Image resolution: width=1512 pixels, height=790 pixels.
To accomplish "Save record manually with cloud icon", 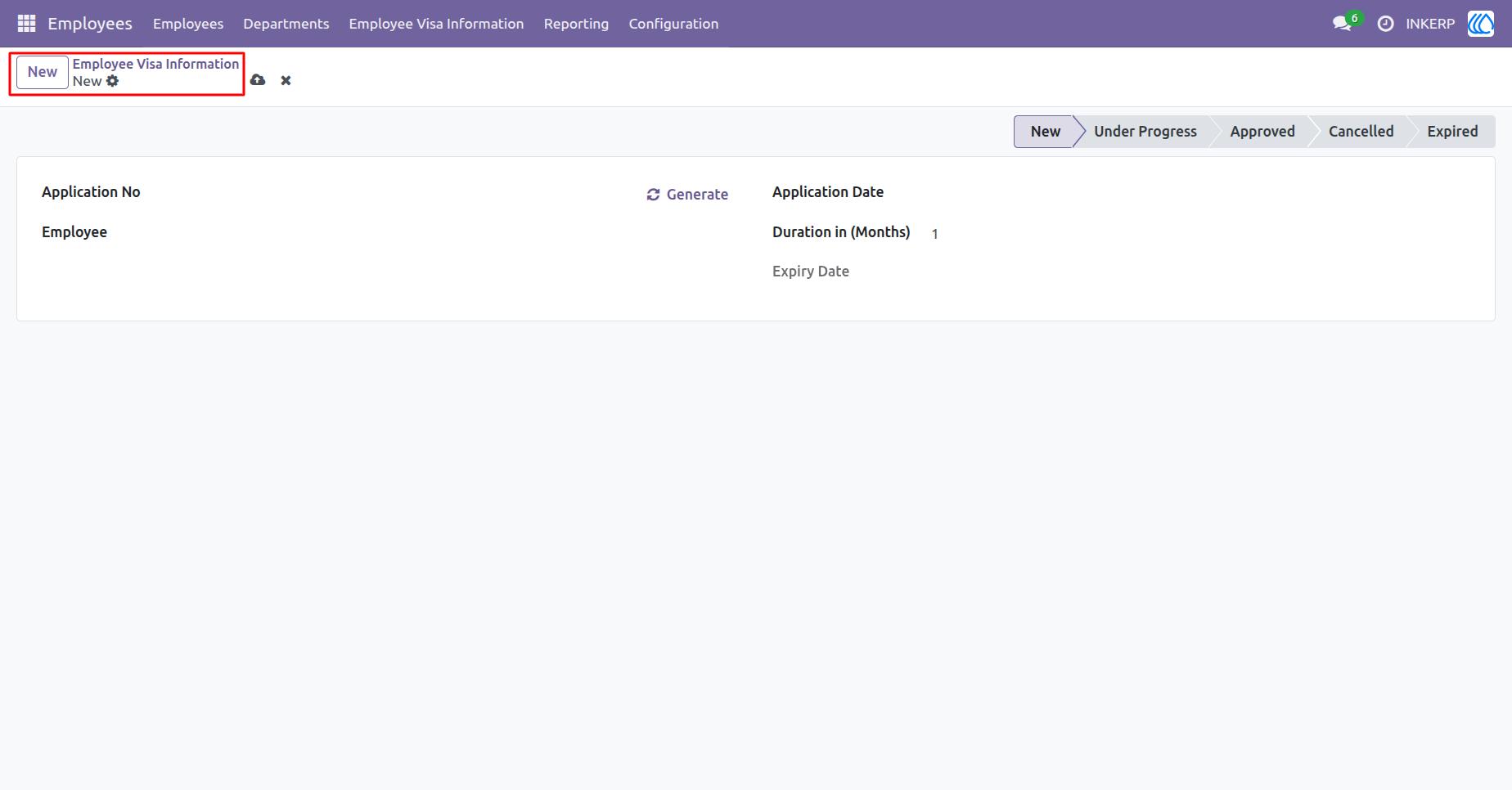I will [258, 80].
